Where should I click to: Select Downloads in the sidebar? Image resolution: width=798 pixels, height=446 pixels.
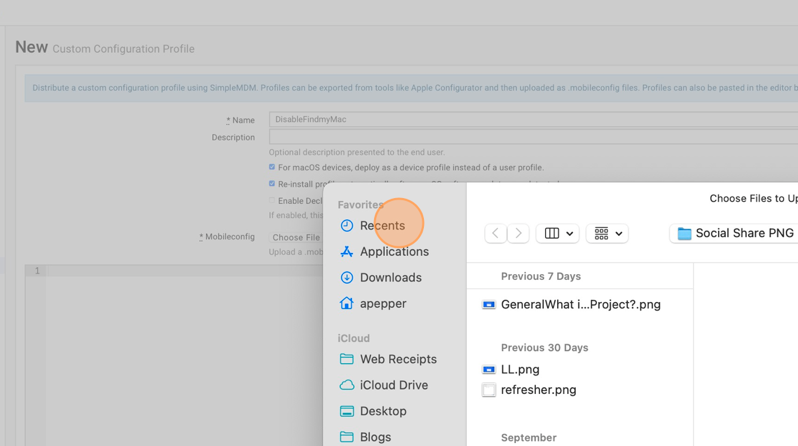pos(390,277)
